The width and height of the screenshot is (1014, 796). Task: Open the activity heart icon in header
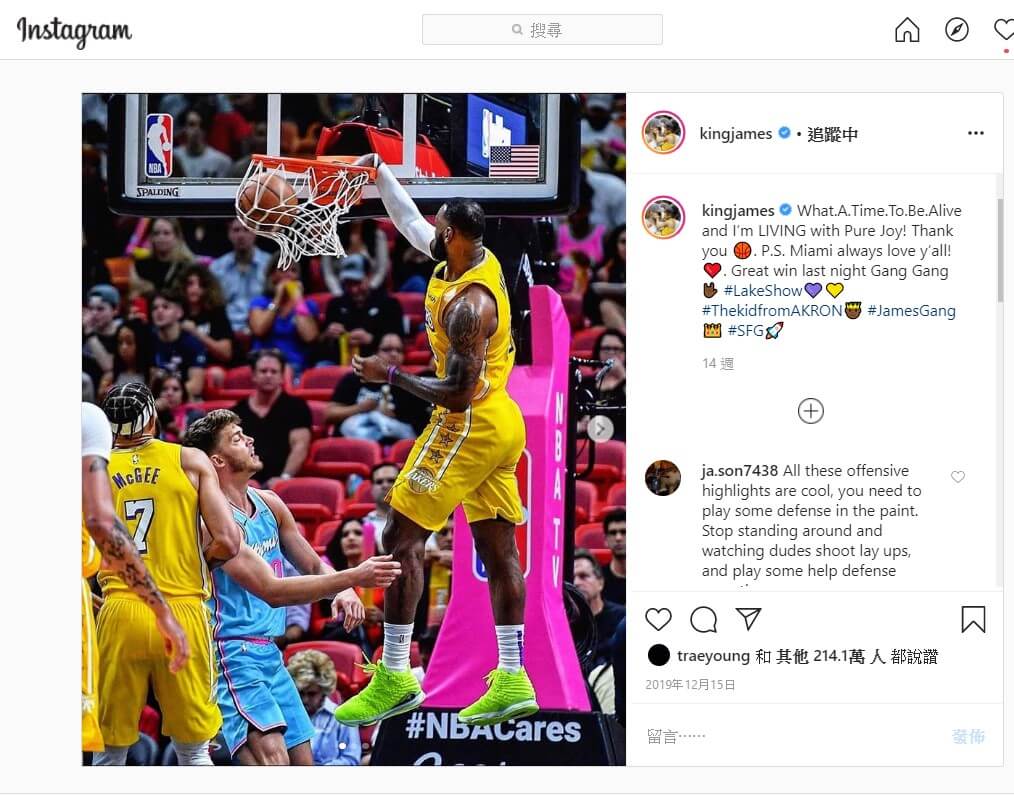point(1004,30)
